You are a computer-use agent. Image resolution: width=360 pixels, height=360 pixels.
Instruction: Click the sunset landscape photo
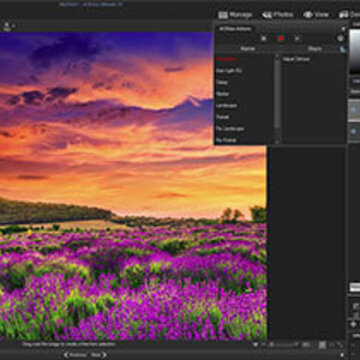coord(133,186)
